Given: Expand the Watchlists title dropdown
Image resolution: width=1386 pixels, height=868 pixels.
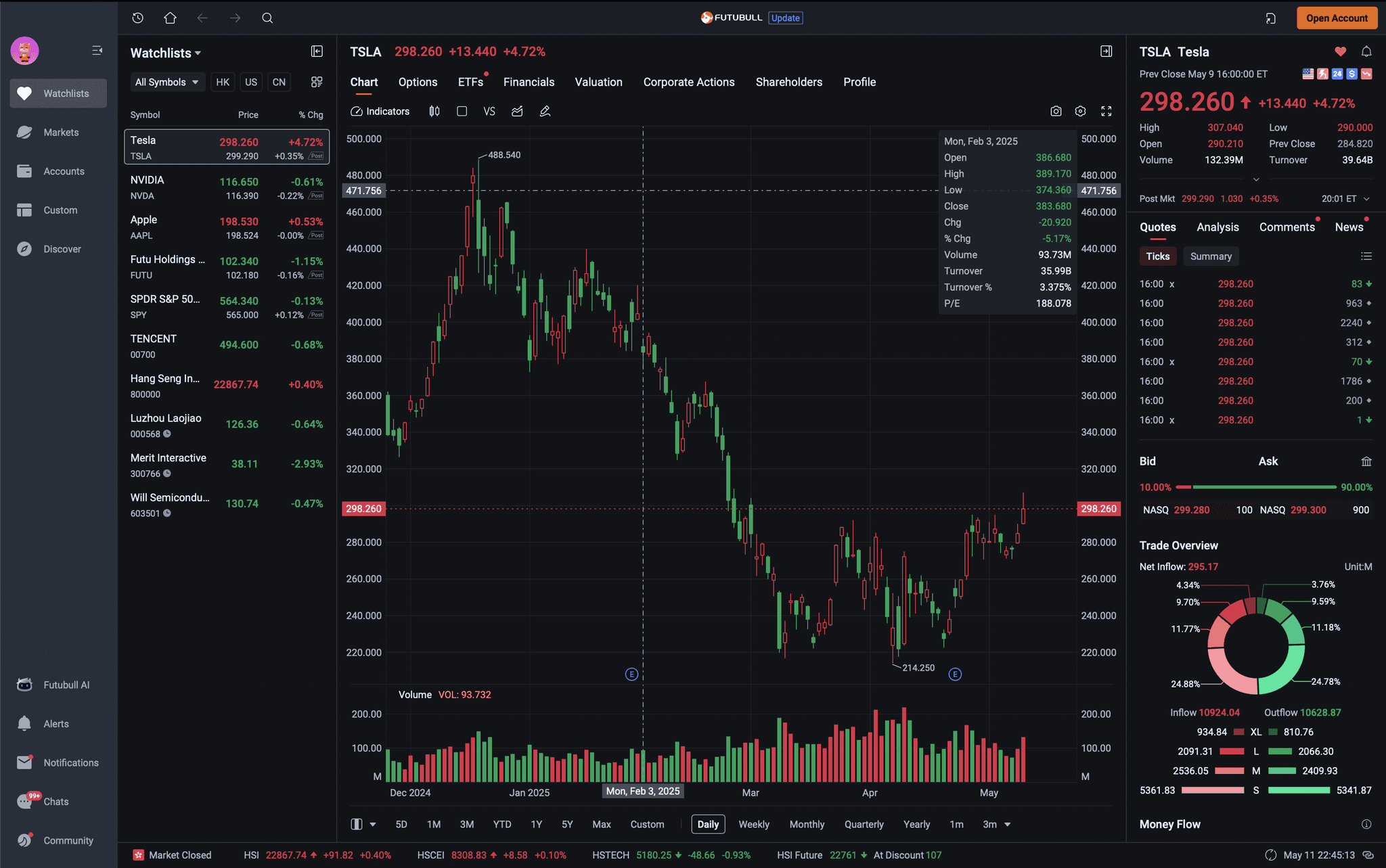Looking at the screenshot, I should click(166, 53).
